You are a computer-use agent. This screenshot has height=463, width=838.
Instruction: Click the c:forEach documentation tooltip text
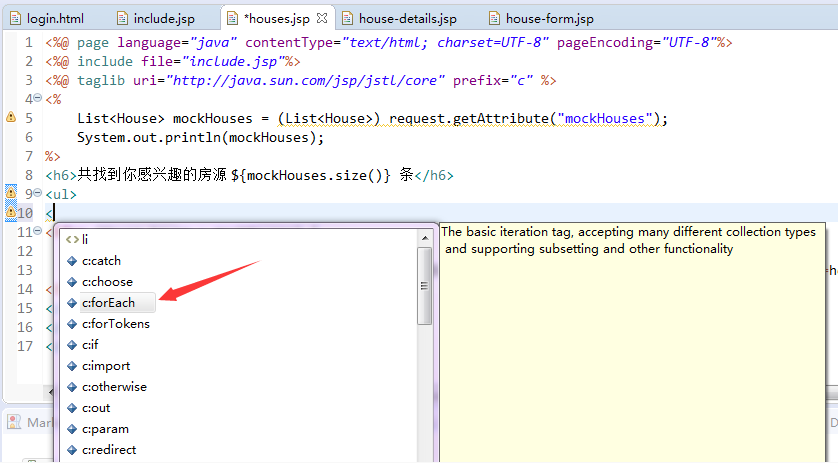[628, 240]
